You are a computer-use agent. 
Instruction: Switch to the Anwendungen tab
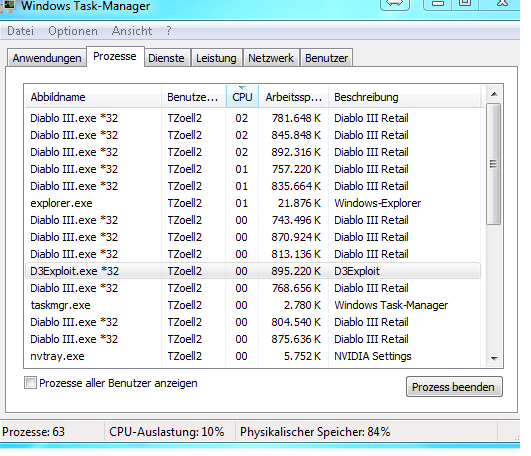(x=47, y=58)
